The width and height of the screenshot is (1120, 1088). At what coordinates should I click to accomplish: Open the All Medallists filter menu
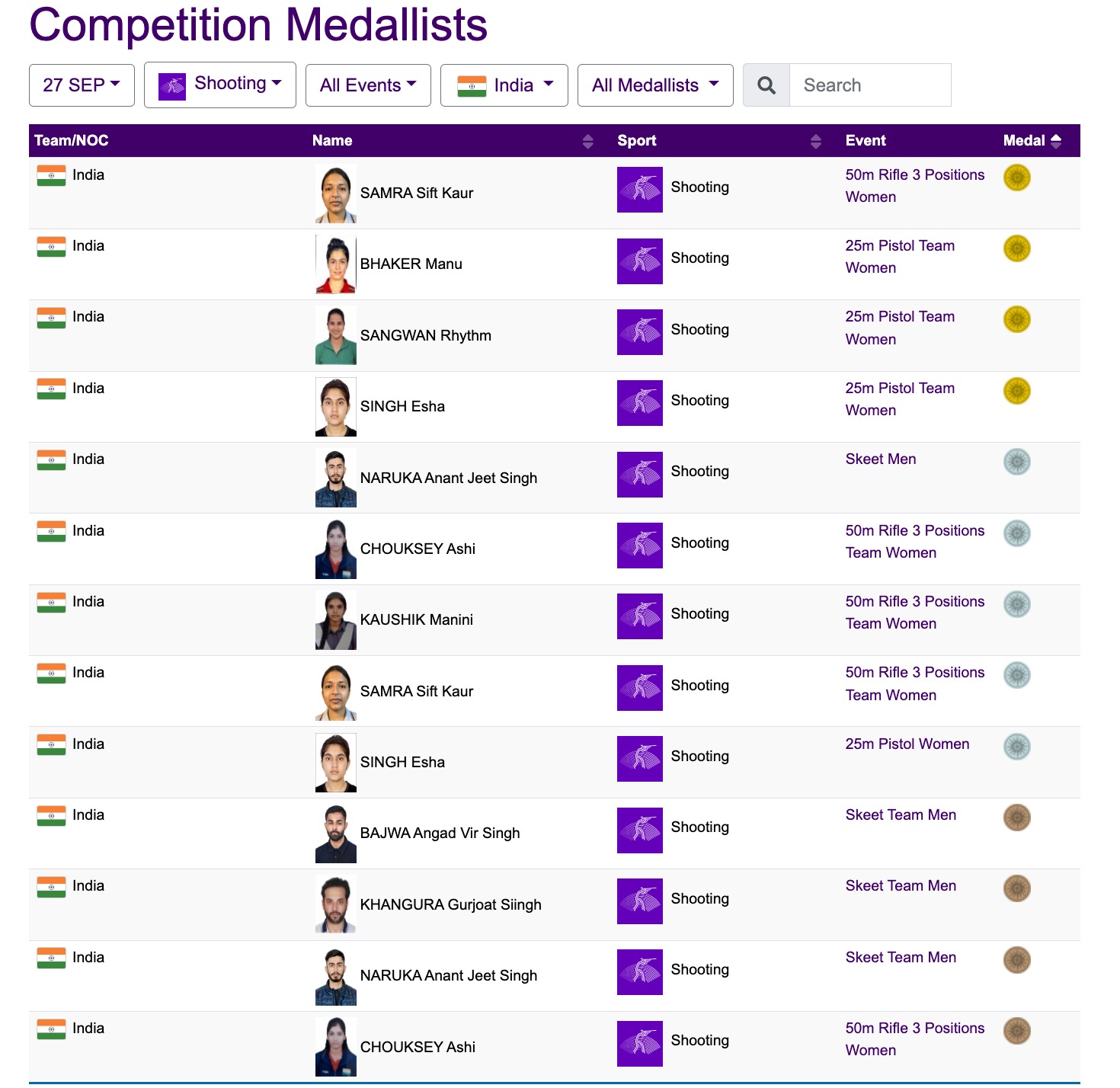click(x=655, y=85)
